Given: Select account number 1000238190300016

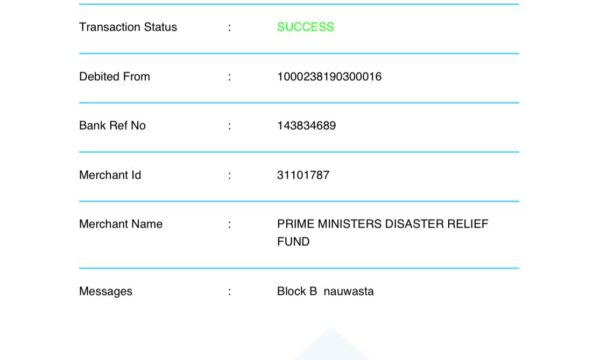Looking at the screenshot, I should click(x=329, y=77).
